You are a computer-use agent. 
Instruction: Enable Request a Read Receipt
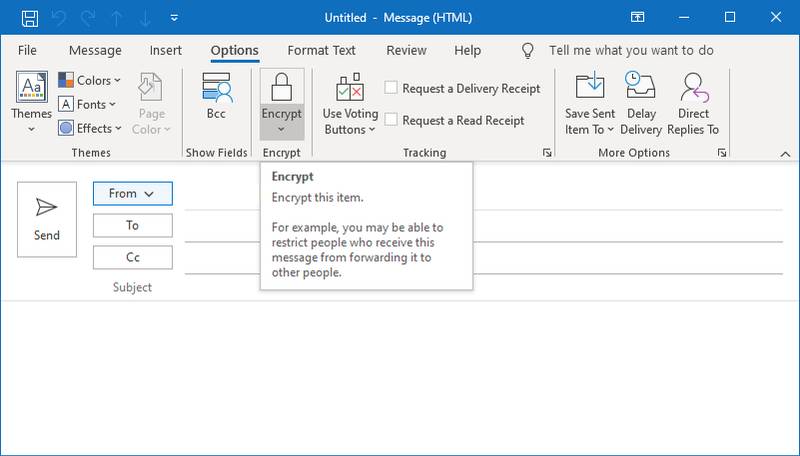point(391,120)
